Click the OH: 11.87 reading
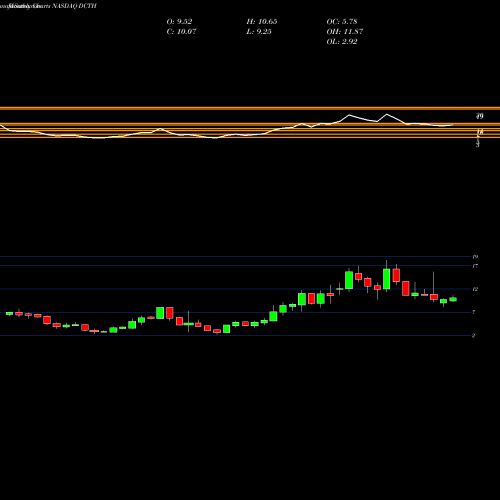 click(345, 32)
